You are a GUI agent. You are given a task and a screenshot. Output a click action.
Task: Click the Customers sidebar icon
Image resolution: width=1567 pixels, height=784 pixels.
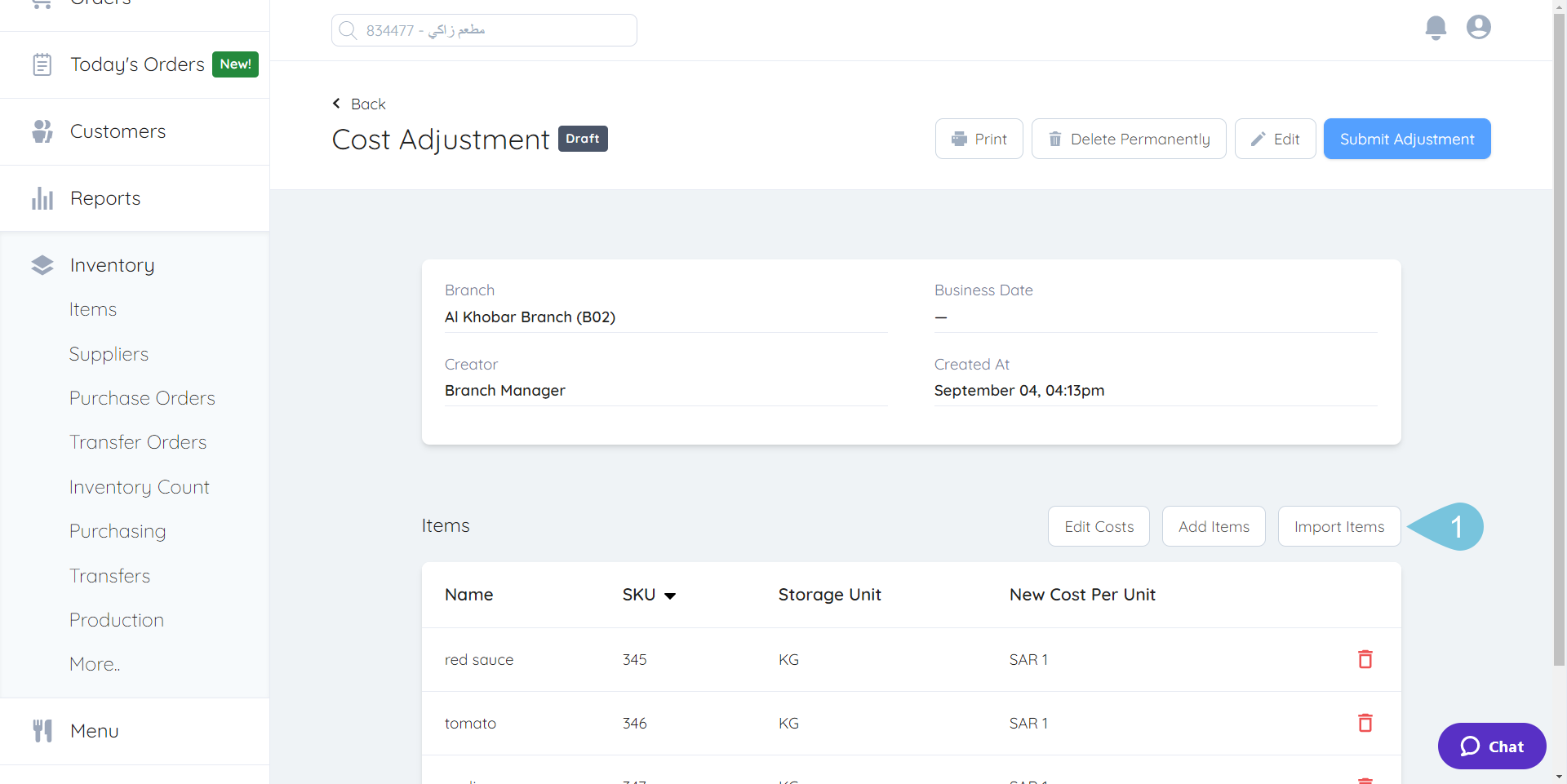(x=42, y=131)
